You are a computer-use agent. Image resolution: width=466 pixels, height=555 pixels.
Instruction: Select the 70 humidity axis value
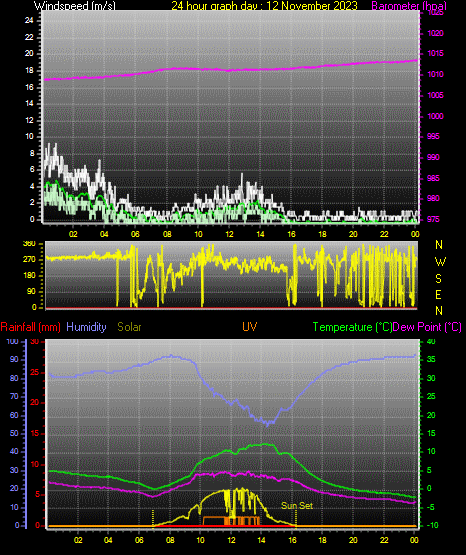14,396
